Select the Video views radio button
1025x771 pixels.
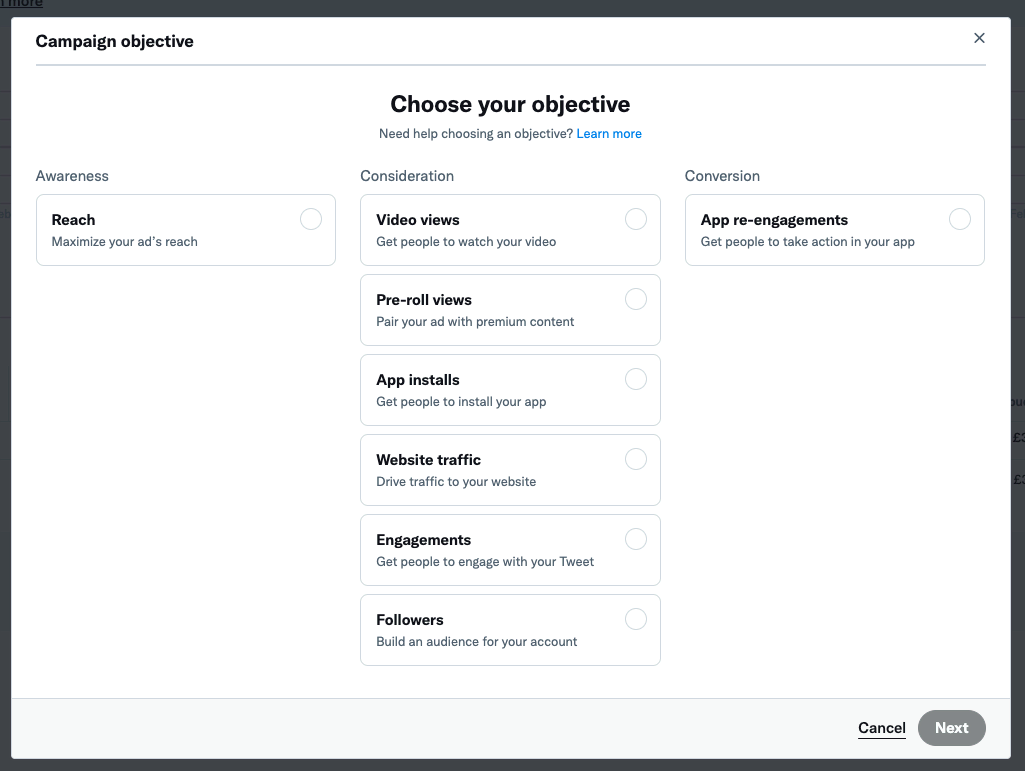pos(635,219)
